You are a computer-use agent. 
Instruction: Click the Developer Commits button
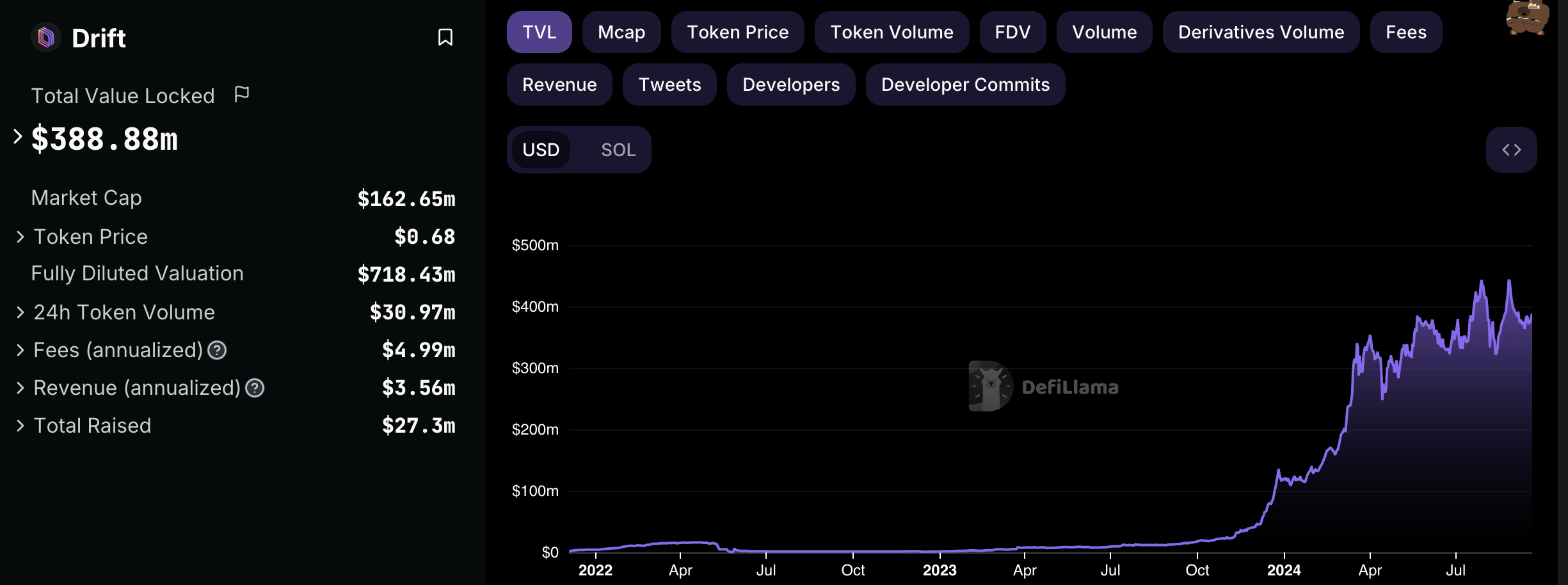[965, 84]
